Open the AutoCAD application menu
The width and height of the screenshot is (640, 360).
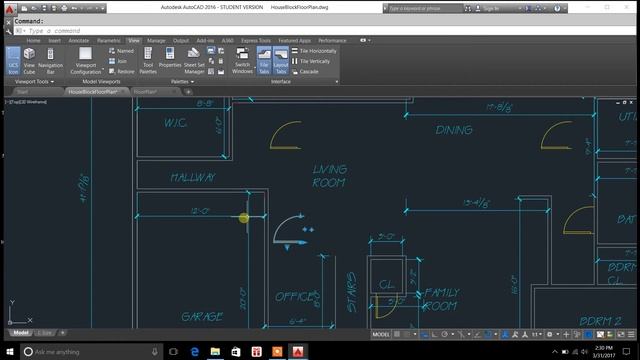click(10, 8)
